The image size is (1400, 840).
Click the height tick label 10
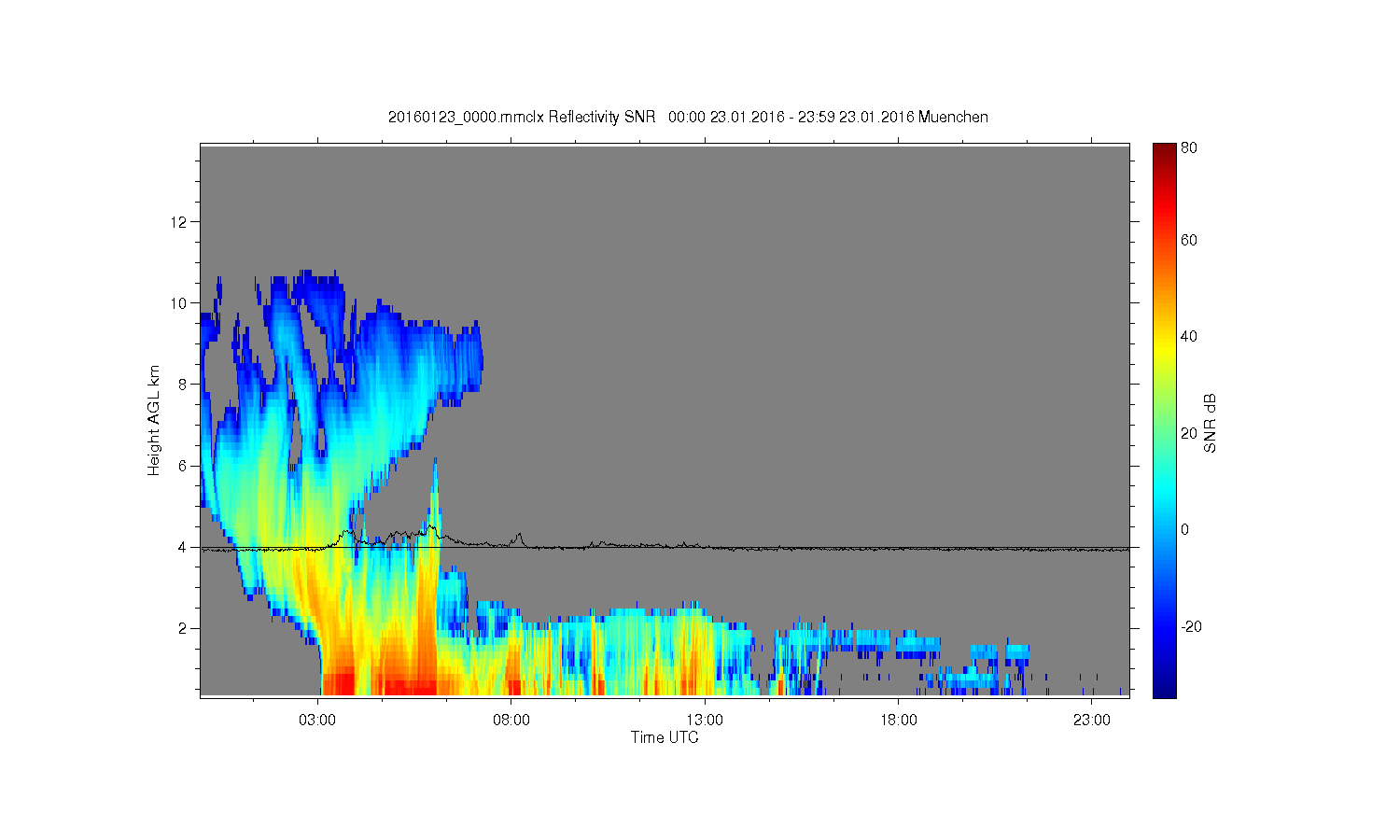click(180, 302)
